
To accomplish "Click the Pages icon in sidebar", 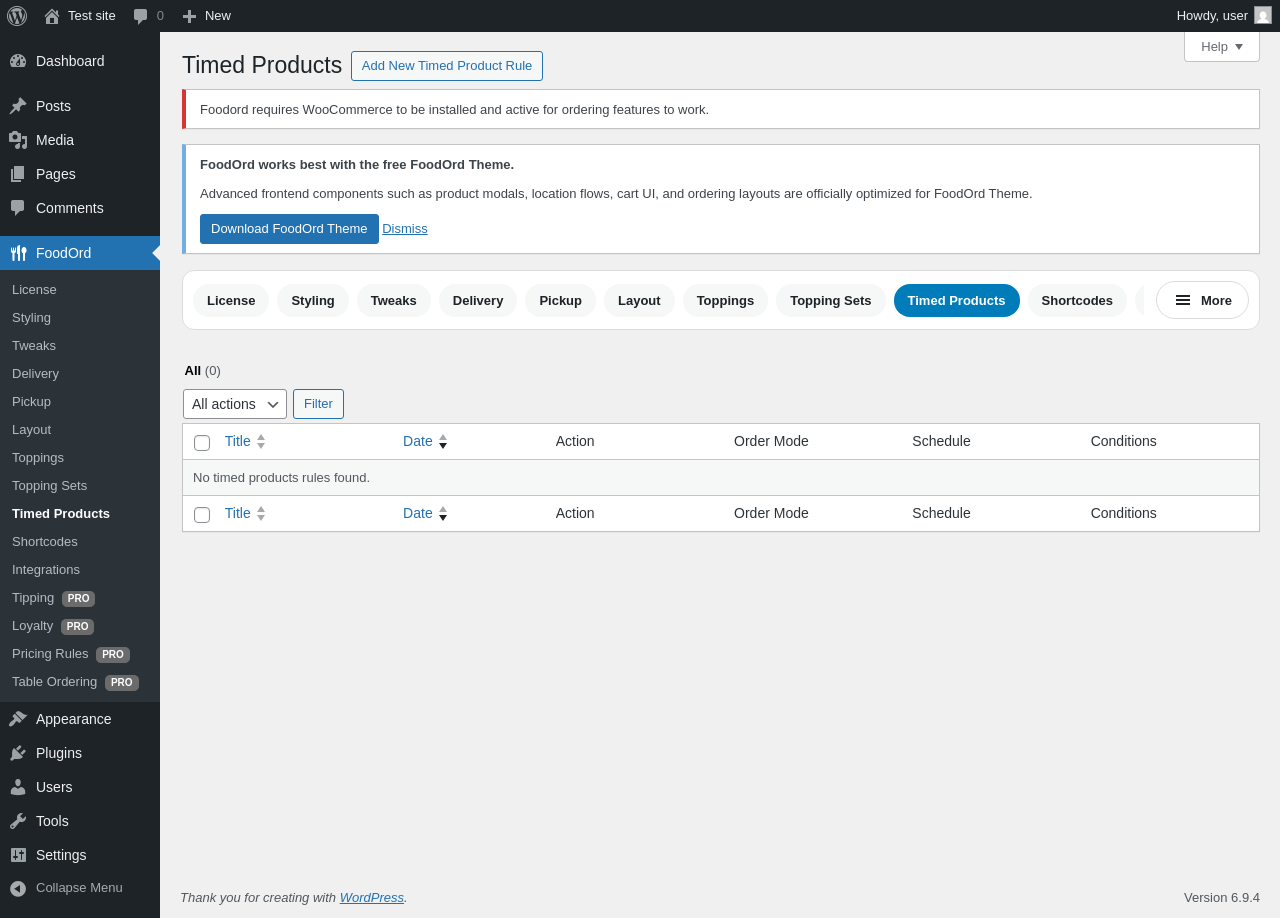I will tap(18, 174).
